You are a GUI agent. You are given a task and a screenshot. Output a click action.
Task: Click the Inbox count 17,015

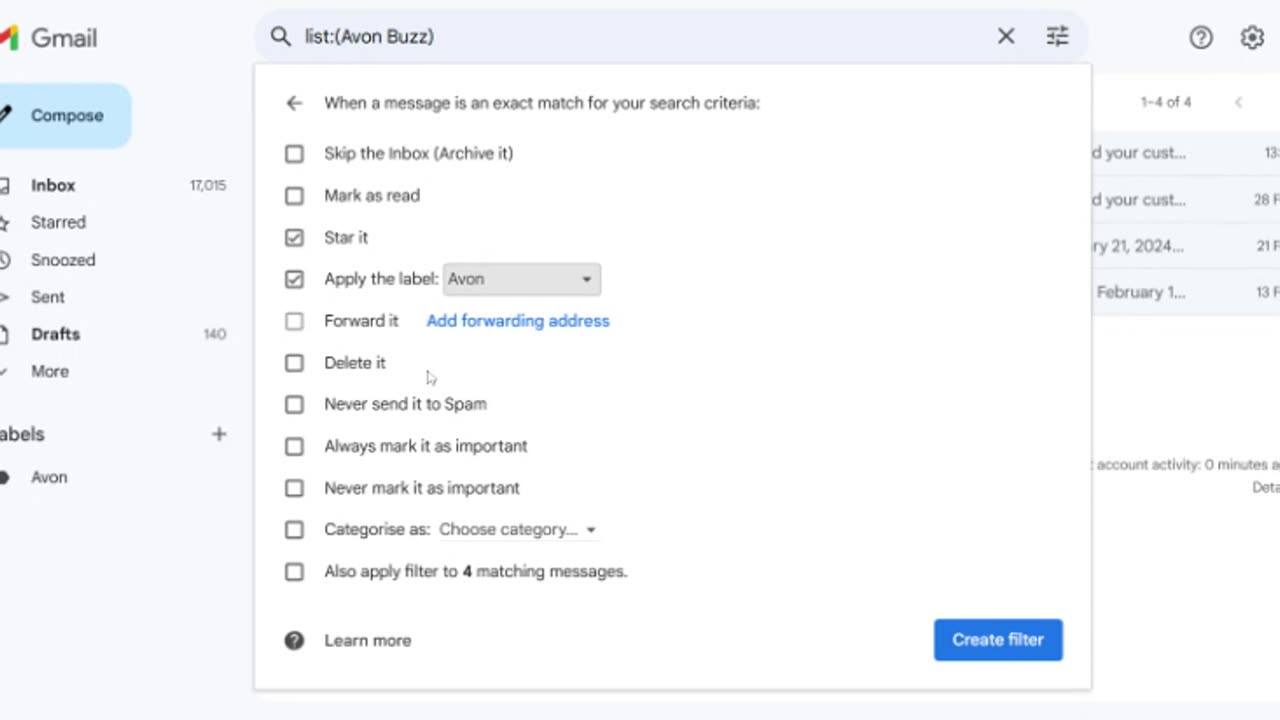(208, 186)
